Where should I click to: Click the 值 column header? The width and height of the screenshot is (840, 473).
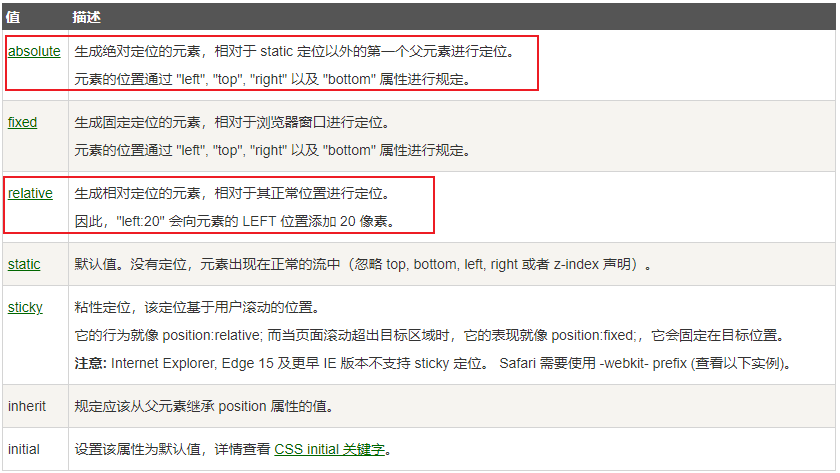13,17
